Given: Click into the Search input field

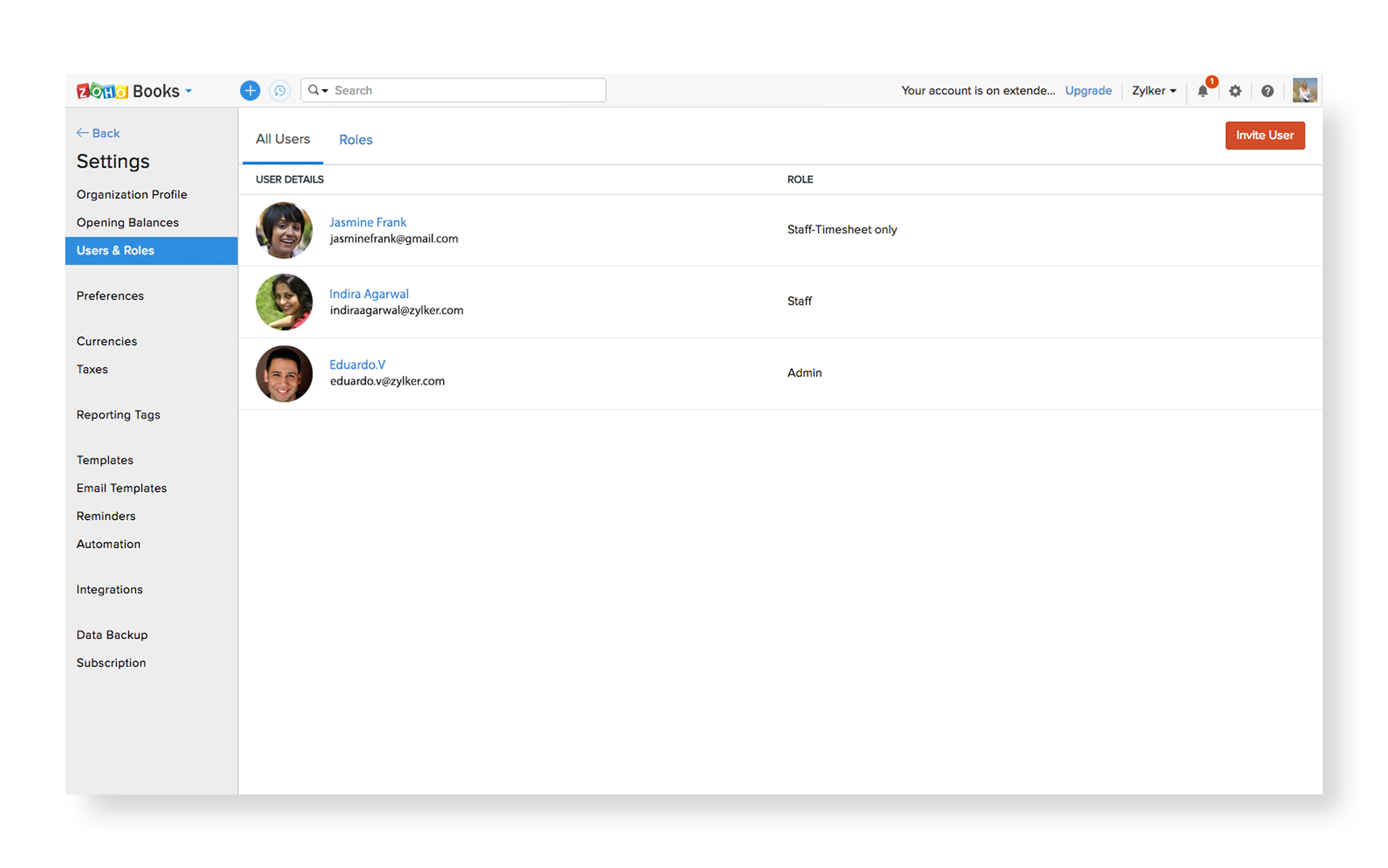Looking at the screenshot, I should click(x=467, y=91).
